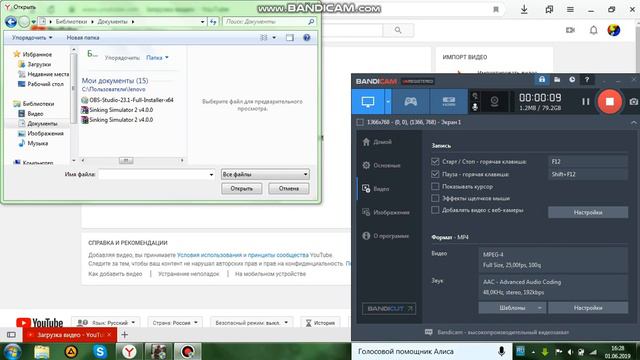This screenshot has height=360, width=640.
Task: Click the microphone icon in Bandicam toolbar
Action: pyautogui.click(x=475, y=107)
